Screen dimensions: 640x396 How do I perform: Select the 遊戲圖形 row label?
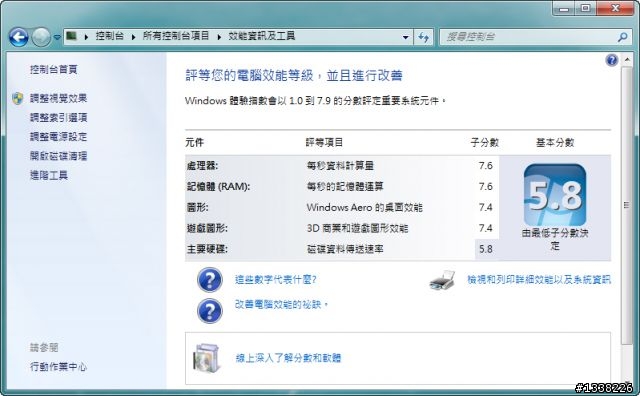pos(207,228)
